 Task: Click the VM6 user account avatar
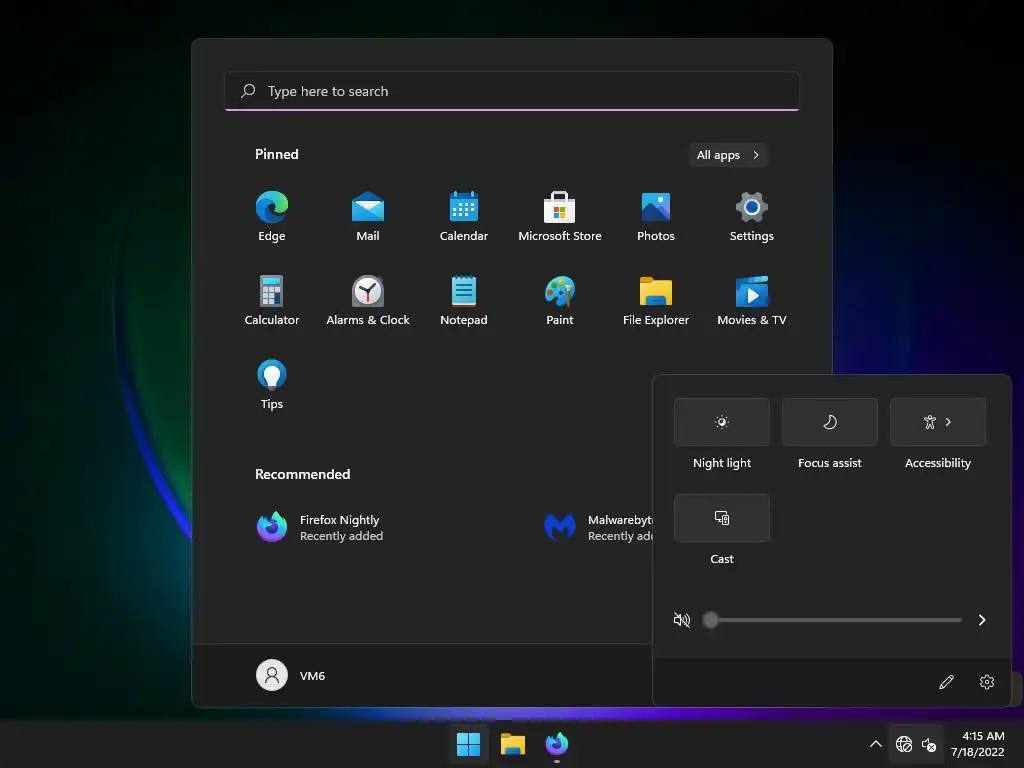pos(272,675)
